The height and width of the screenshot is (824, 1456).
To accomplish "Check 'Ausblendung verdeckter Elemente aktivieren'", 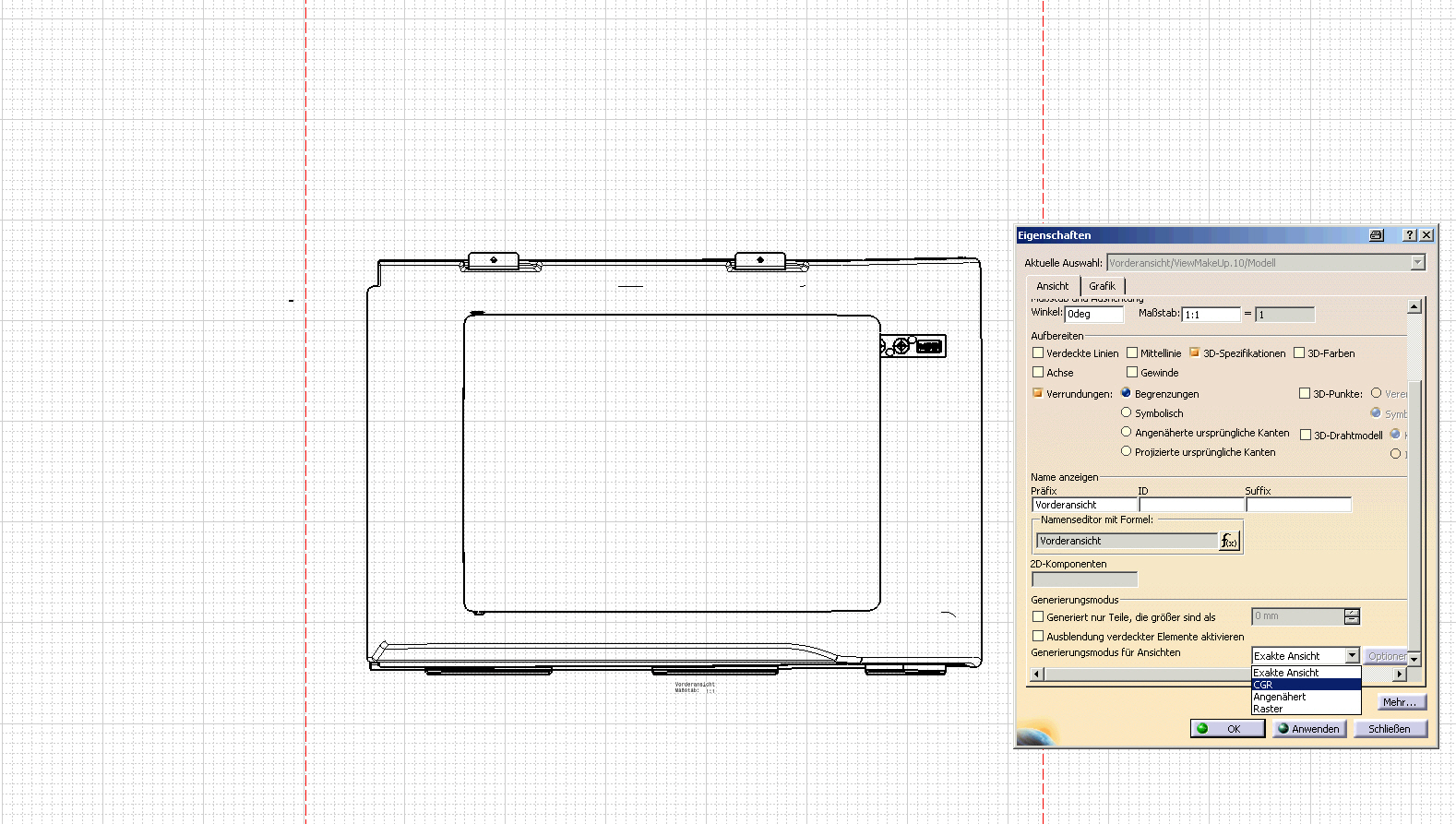I will tap(1038, 636).
